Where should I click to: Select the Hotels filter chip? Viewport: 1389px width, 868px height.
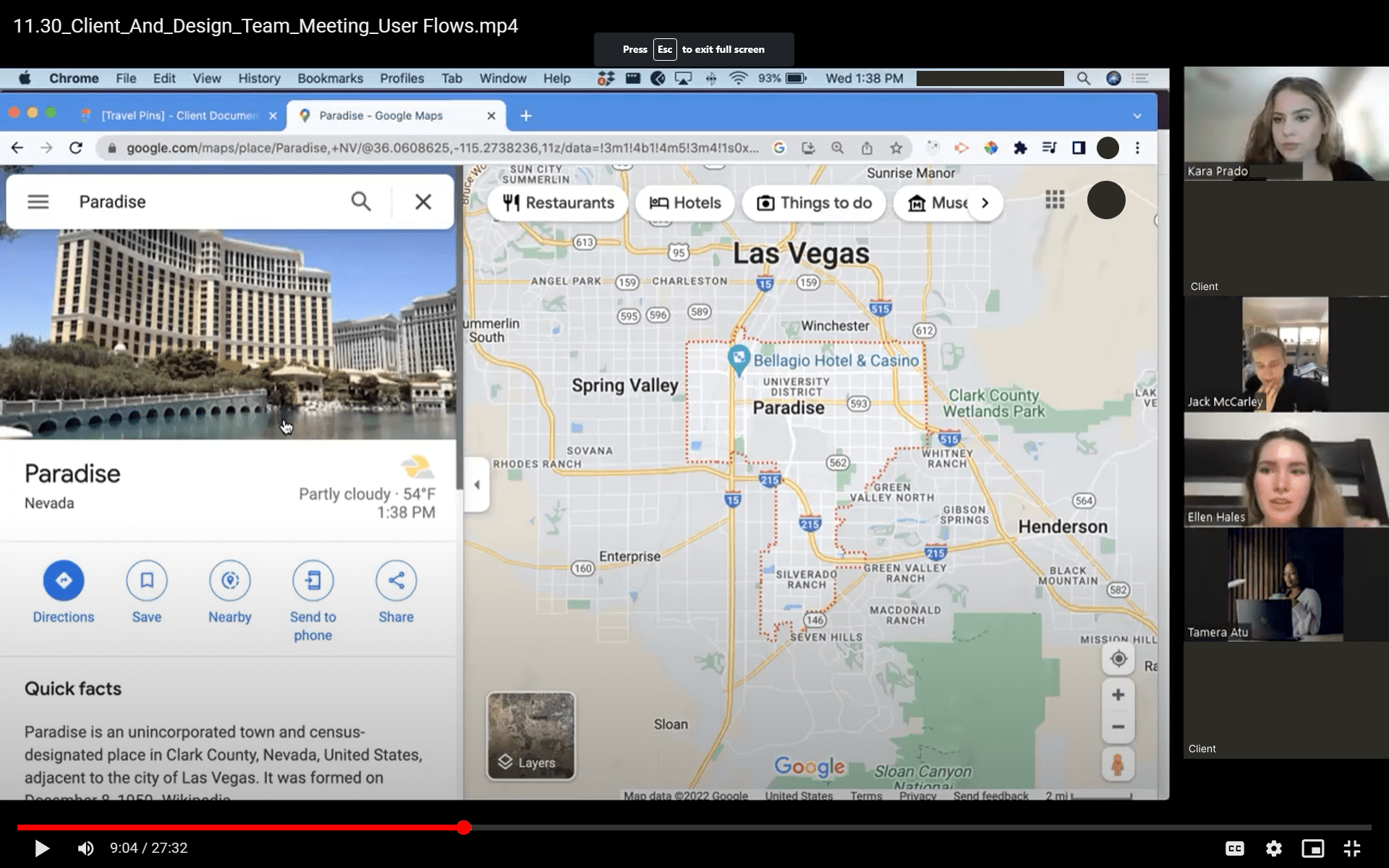pyautogui.click(x=686, y=203)
